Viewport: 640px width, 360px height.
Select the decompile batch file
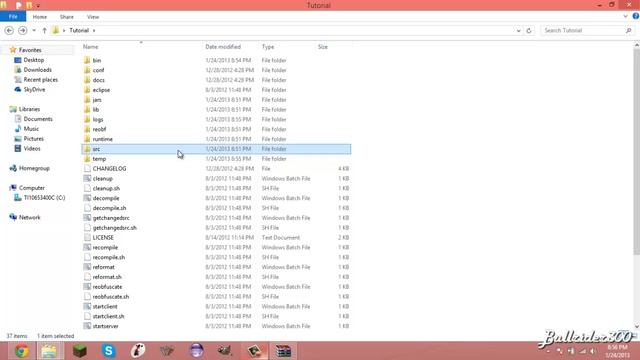216,198
